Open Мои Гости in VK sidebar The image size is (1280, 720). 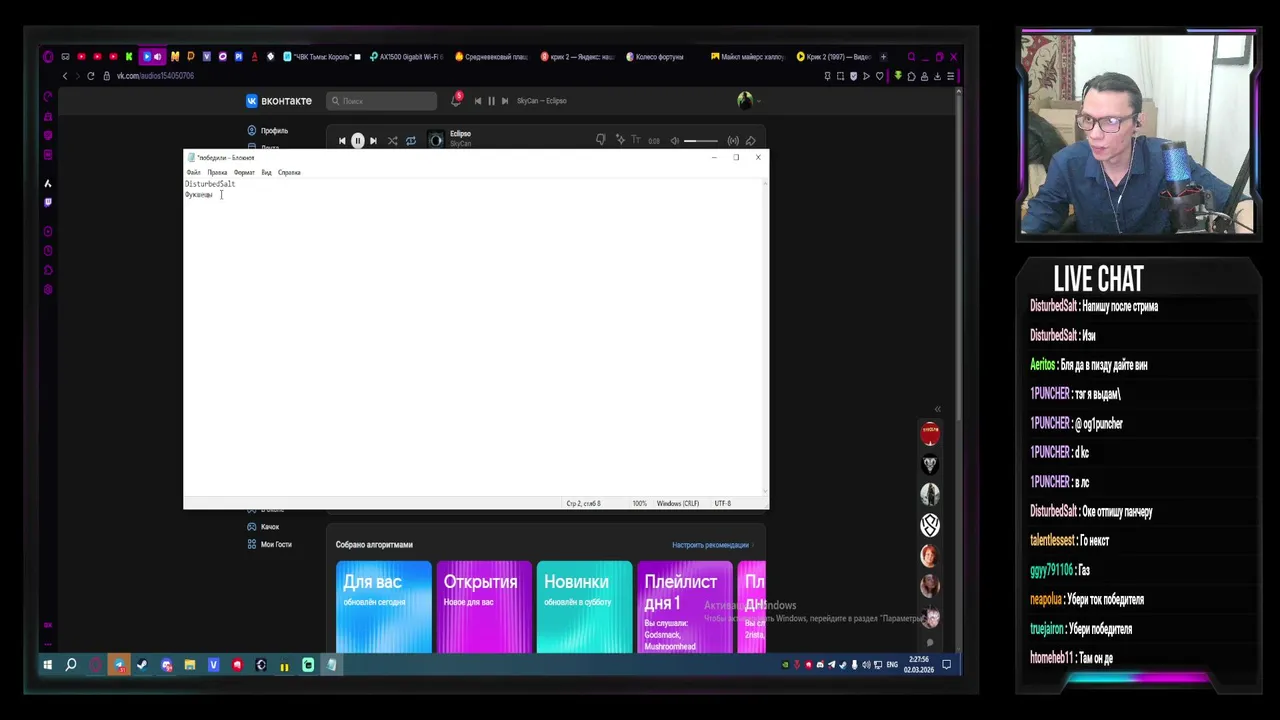(269, 544)
